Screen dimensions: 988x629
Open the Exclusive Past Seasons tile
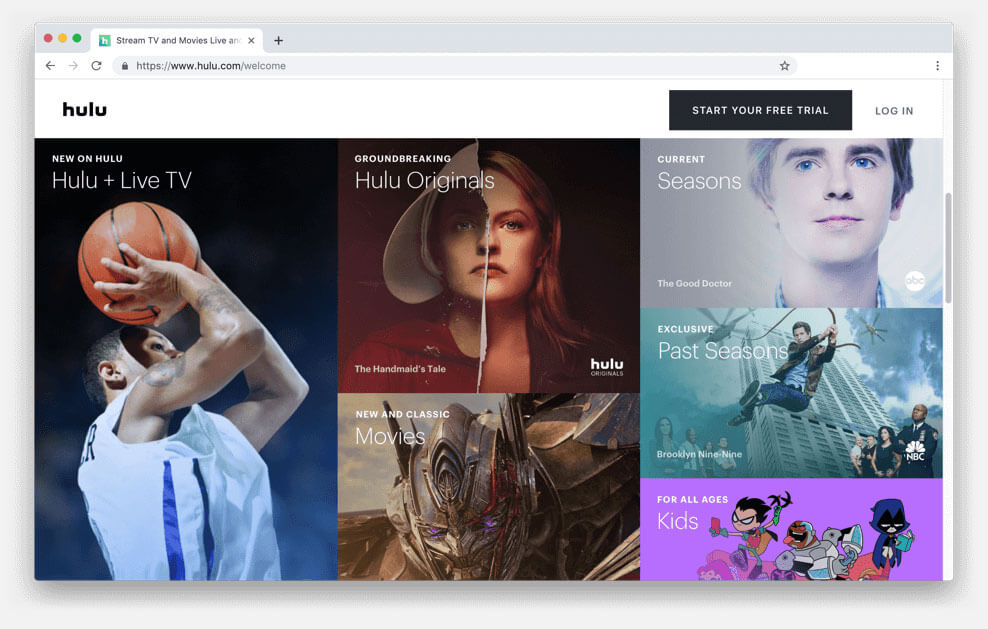(x=791, y=393)
